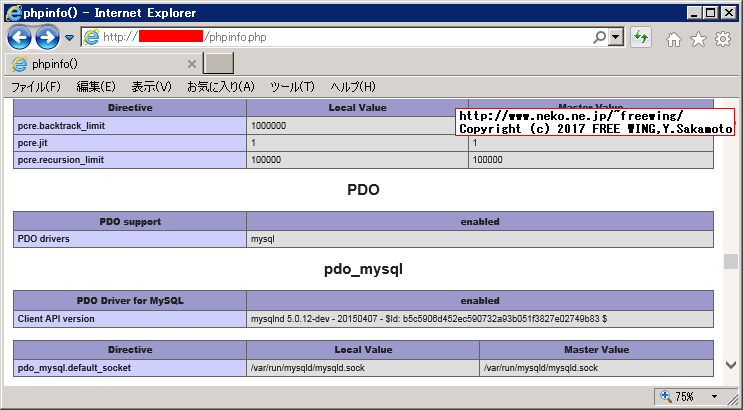The image size is (743, 410).
Task: Open the ファイル(F) menu
Action: point(36,87)
